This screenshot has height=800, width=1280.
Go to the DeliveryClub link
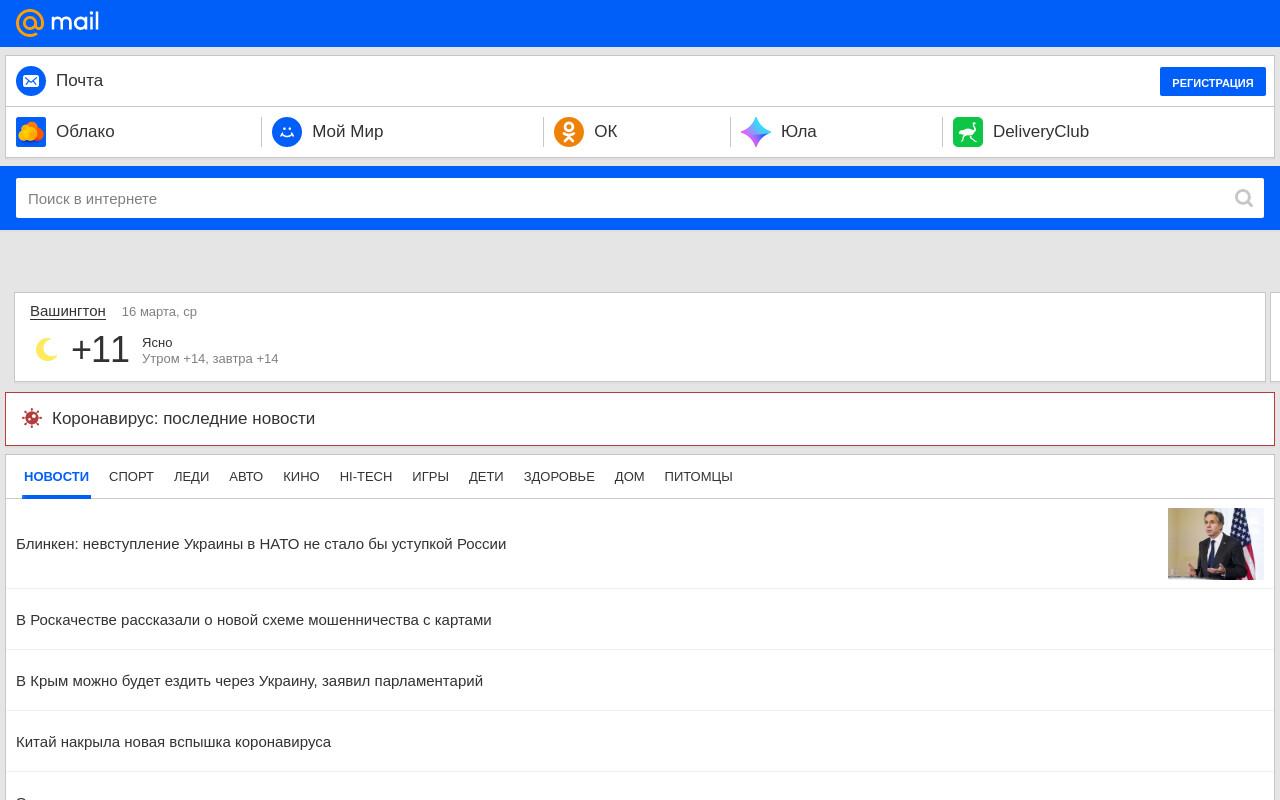click(x=1040, y=132)
